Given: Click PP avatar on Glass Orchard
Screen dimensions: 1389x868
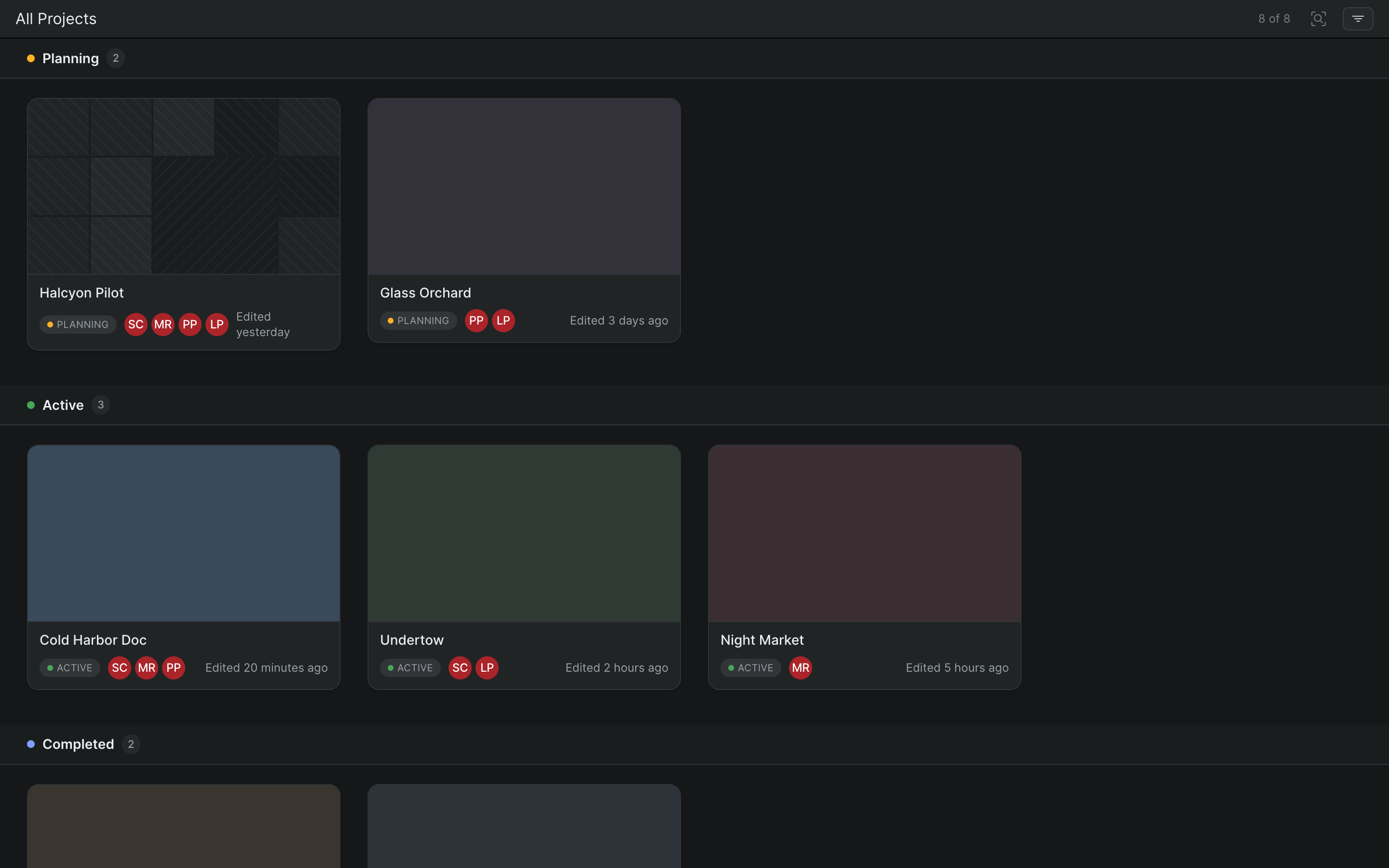Looking at the screenshot, I should coord(477,320).
